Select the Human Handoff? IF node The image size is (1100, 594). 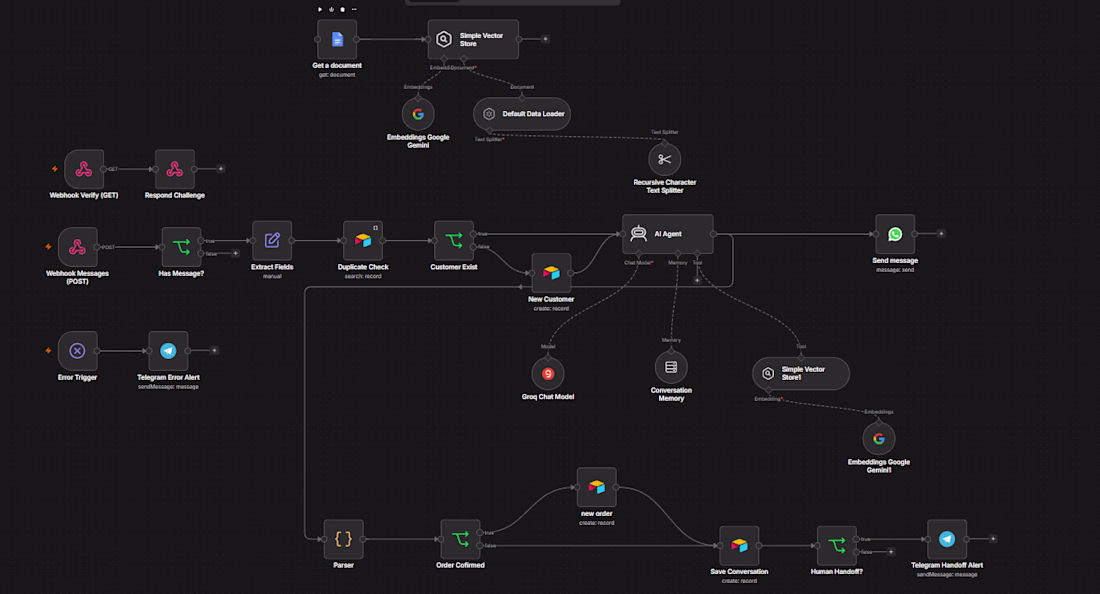837,546
